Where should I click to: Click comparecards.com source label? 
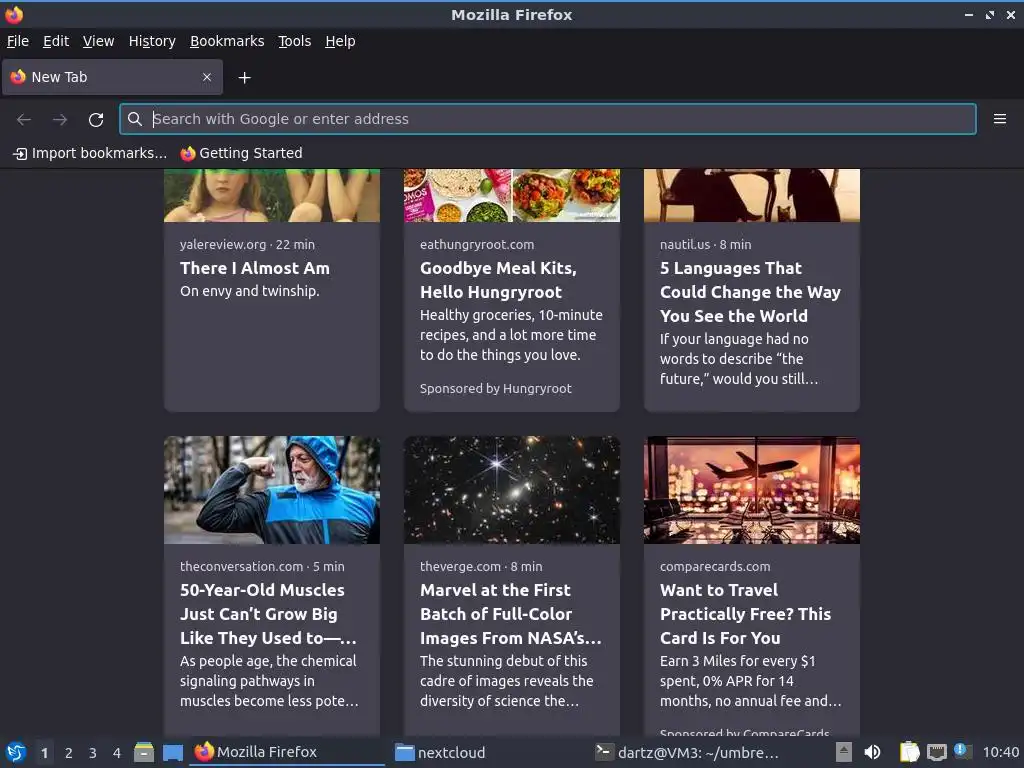[x=715, y=567]
